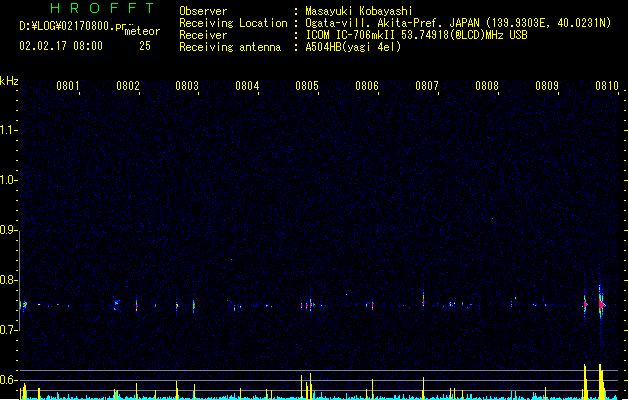Click the HROFFT title text
Viewport: 629px width, 400px height.
(x=102, y=8)
